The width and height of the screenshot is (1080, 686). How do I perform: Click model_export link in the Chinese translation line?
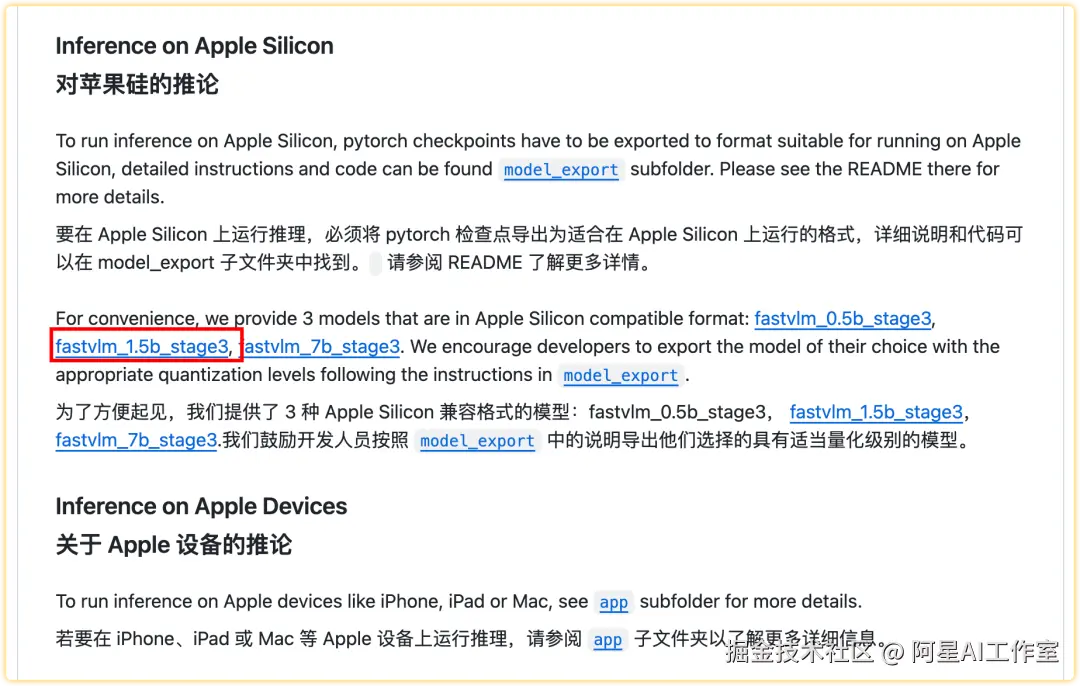[x=477, y=441]
